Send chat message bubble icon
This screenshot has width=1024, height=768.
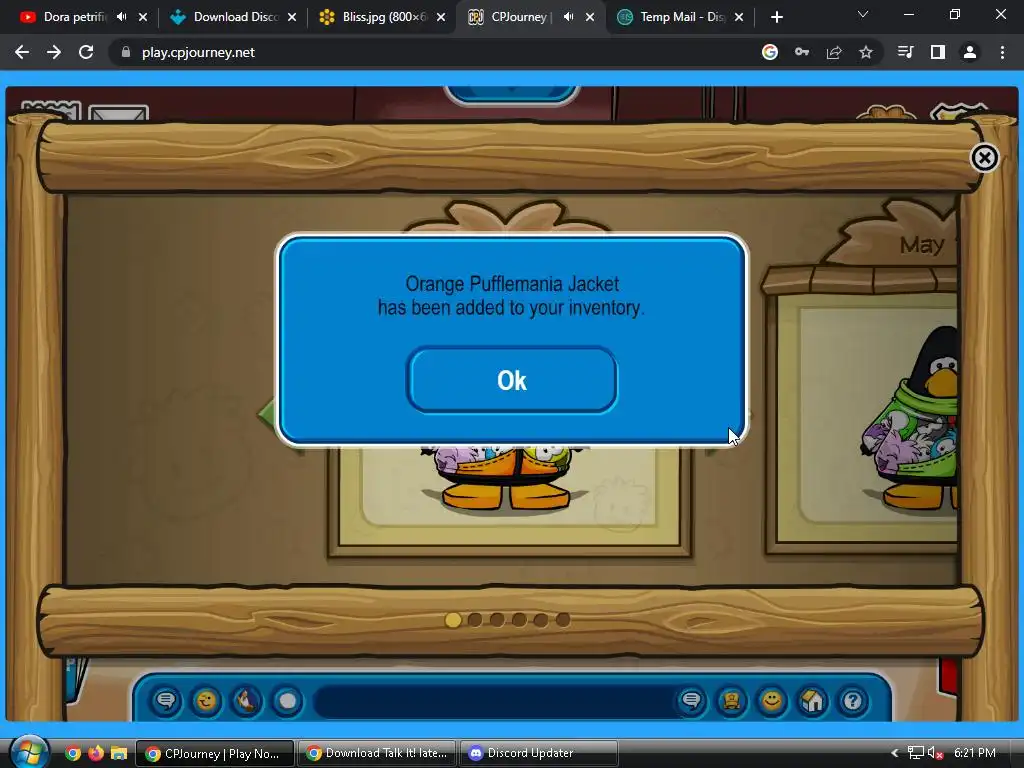tap(691, 701)
